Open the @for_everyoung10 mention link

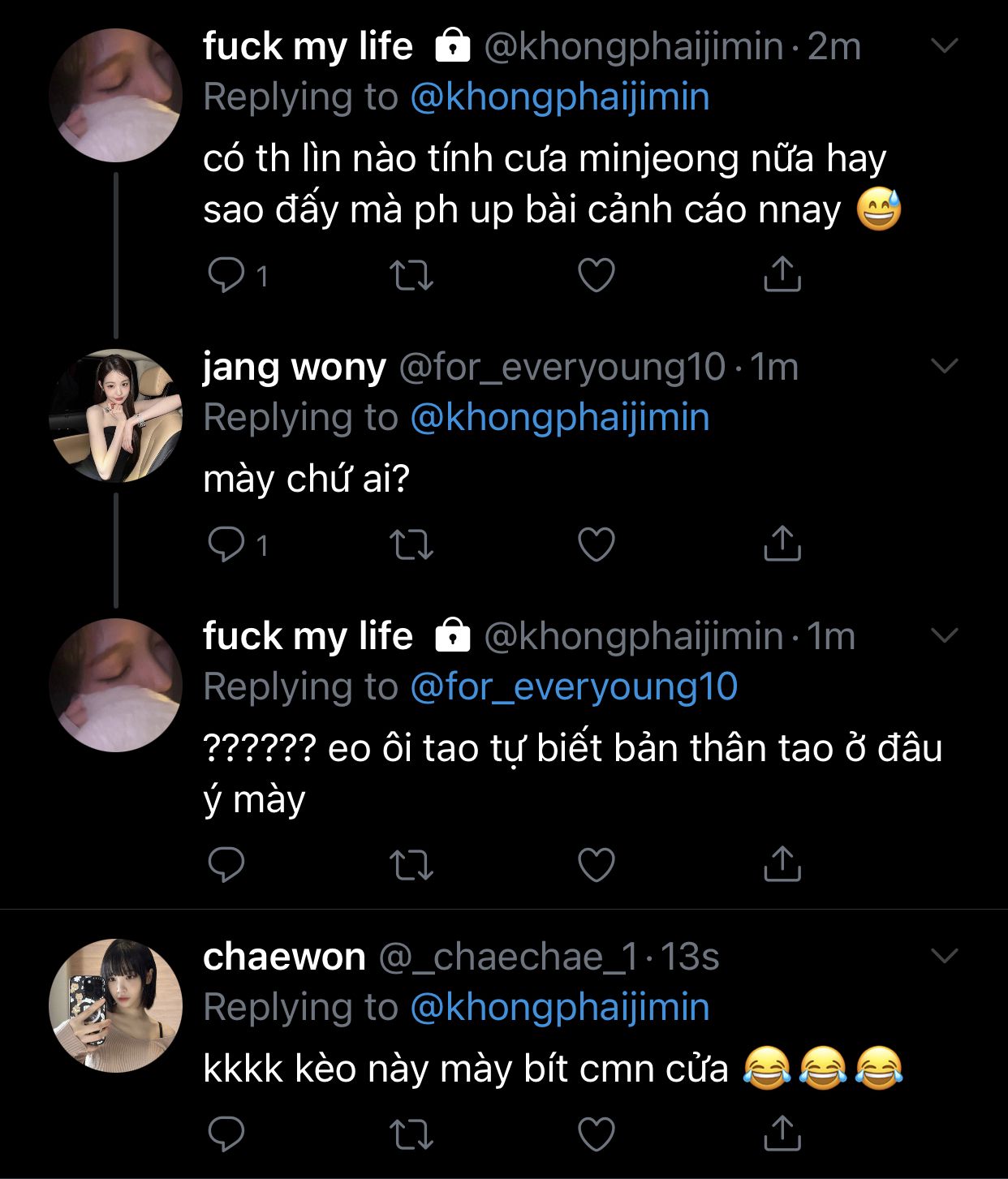click(574, 686)
